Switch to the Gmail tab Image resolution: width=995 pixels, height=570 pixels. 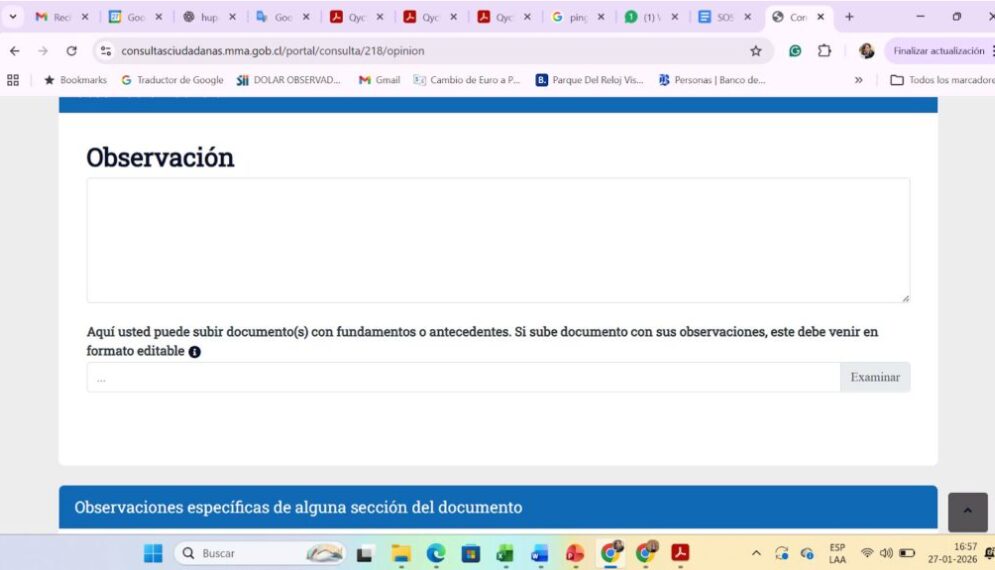60,17
